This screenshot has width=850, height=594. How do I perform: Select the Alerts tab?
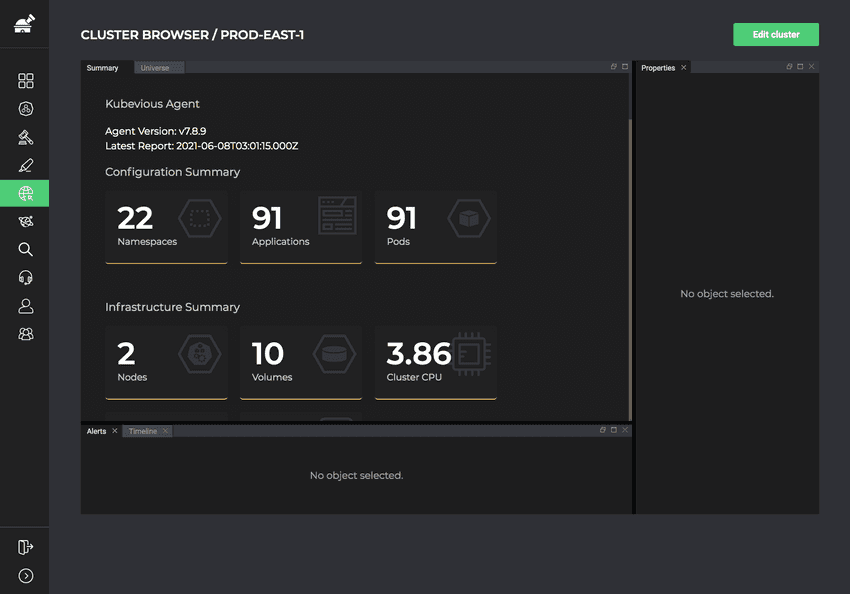[x=96, y=431]
